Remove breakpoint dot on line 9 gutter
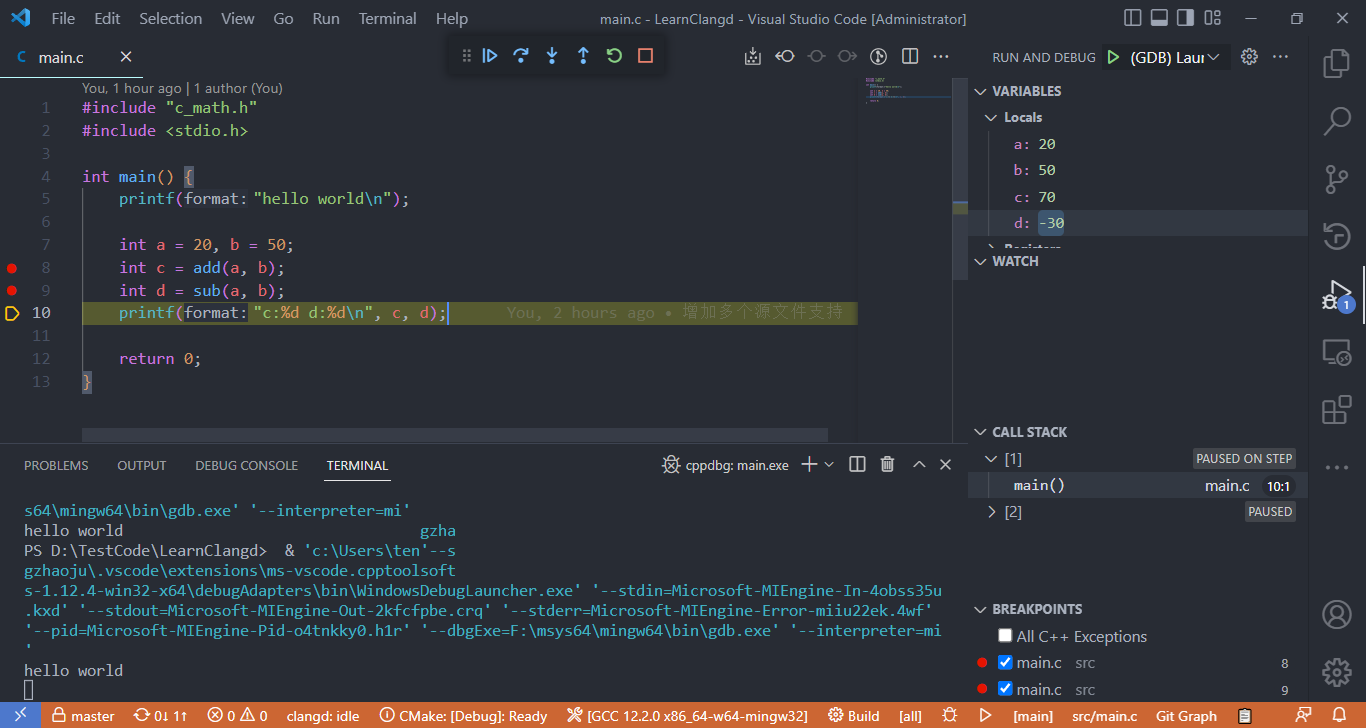1366x728 pixels. pyautogui.click(x=12, y=291)
